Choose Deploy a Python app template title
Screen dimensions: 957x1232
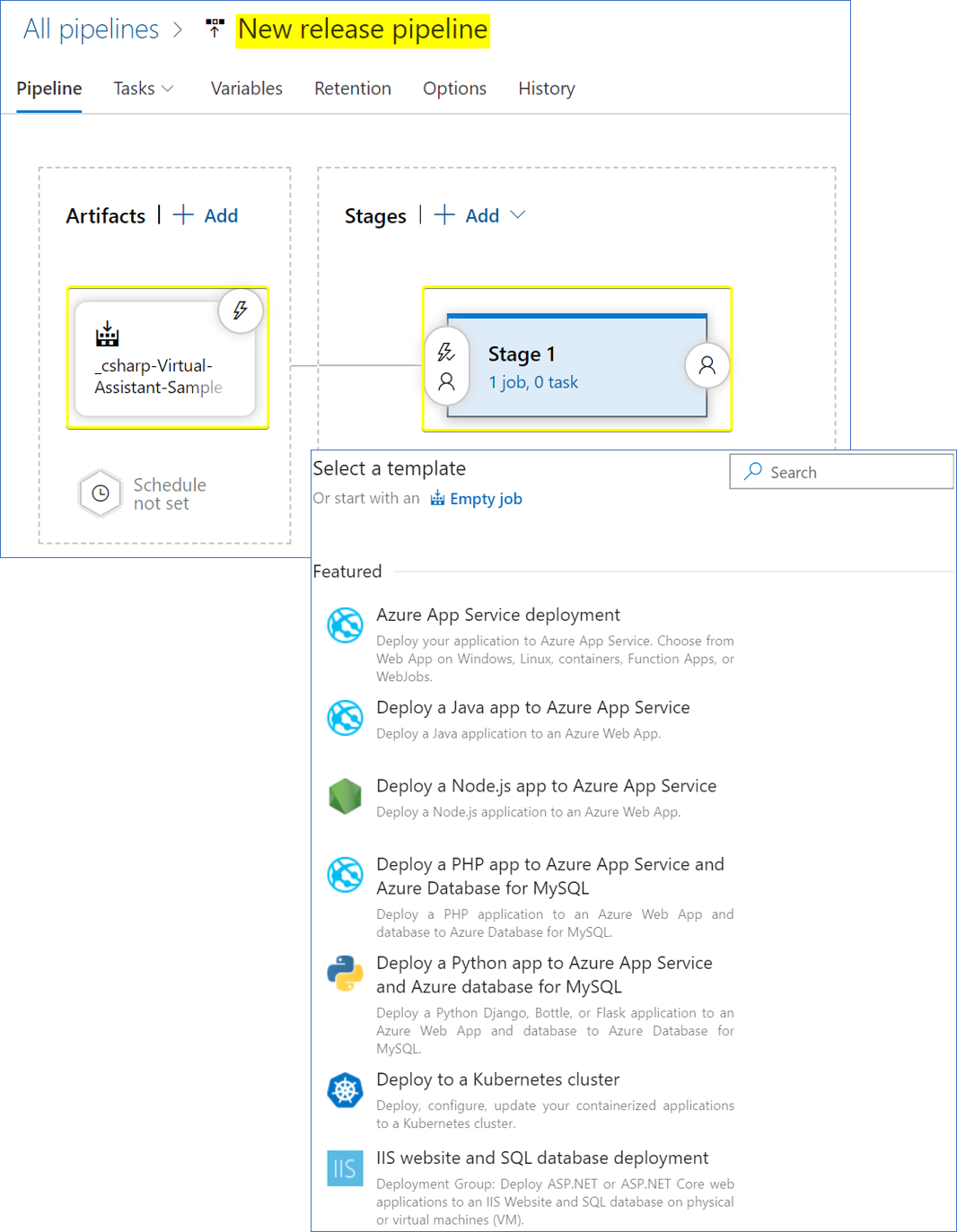pyautogui.click(x=545, y=974)
